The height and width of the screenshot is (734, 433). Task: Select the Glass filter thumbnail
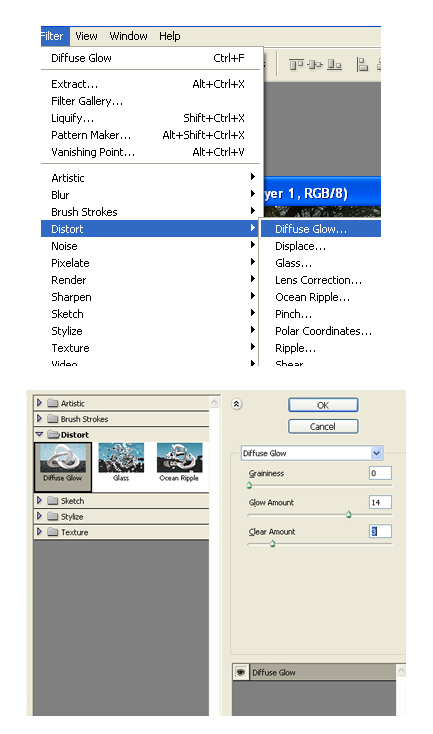[x=121, y=462]
